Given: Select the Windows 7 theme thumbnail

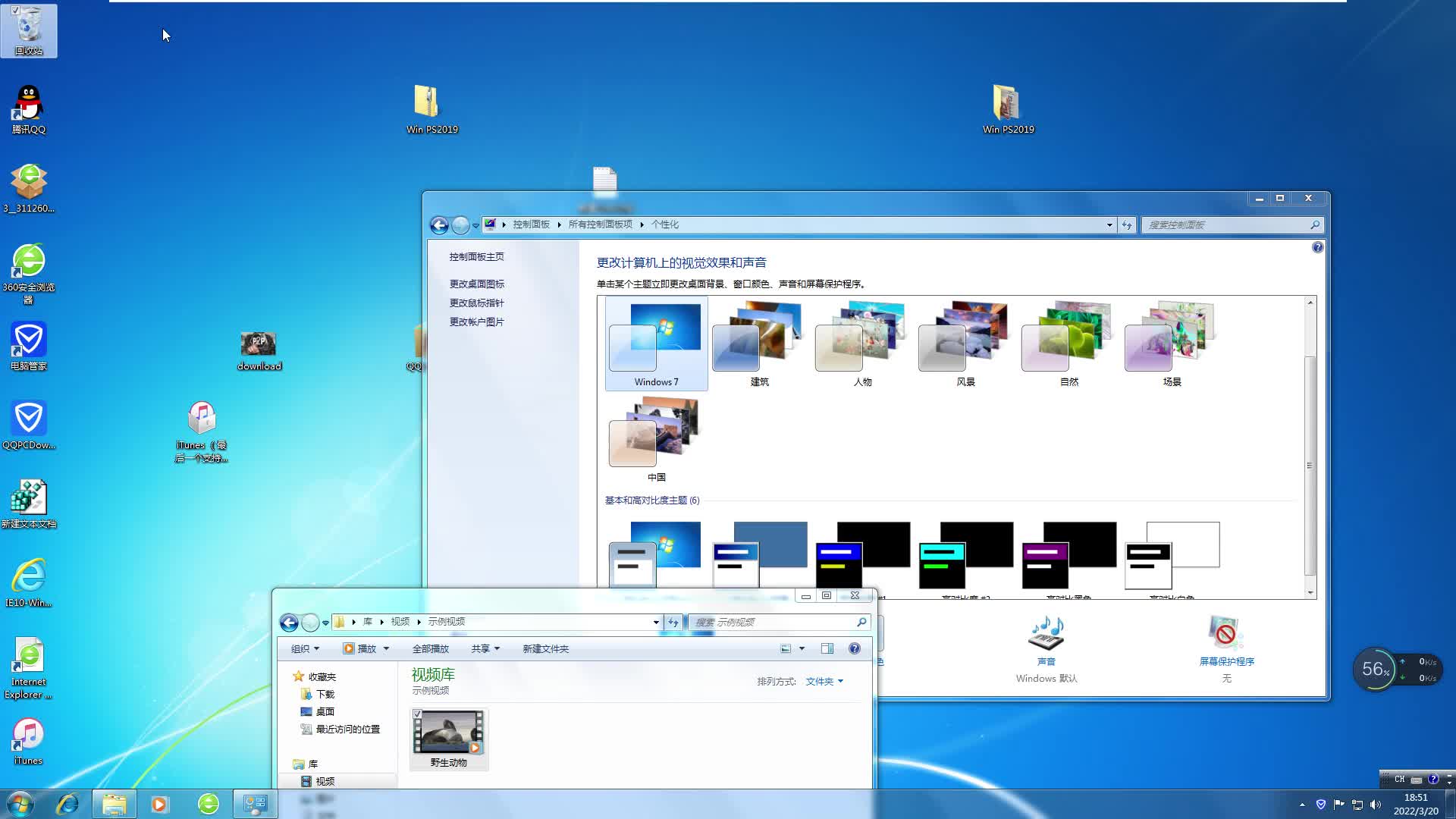Looking at the screenshot, I should [x=656, y=343].
